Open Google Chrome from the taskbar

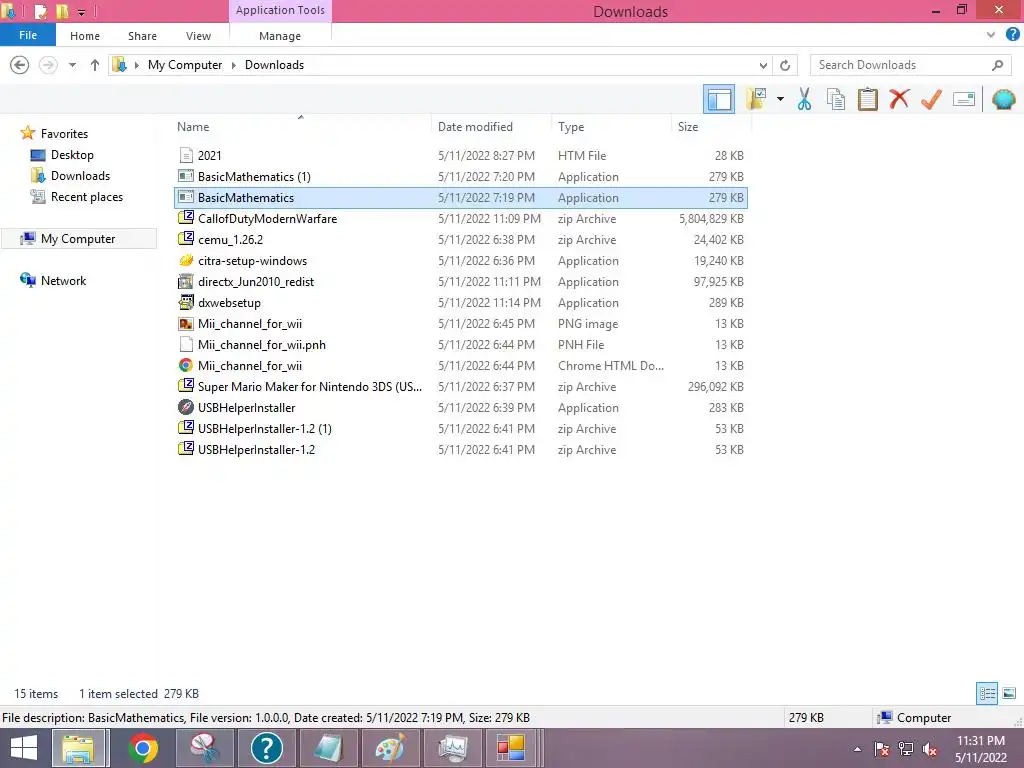click(x=142, y=748)
